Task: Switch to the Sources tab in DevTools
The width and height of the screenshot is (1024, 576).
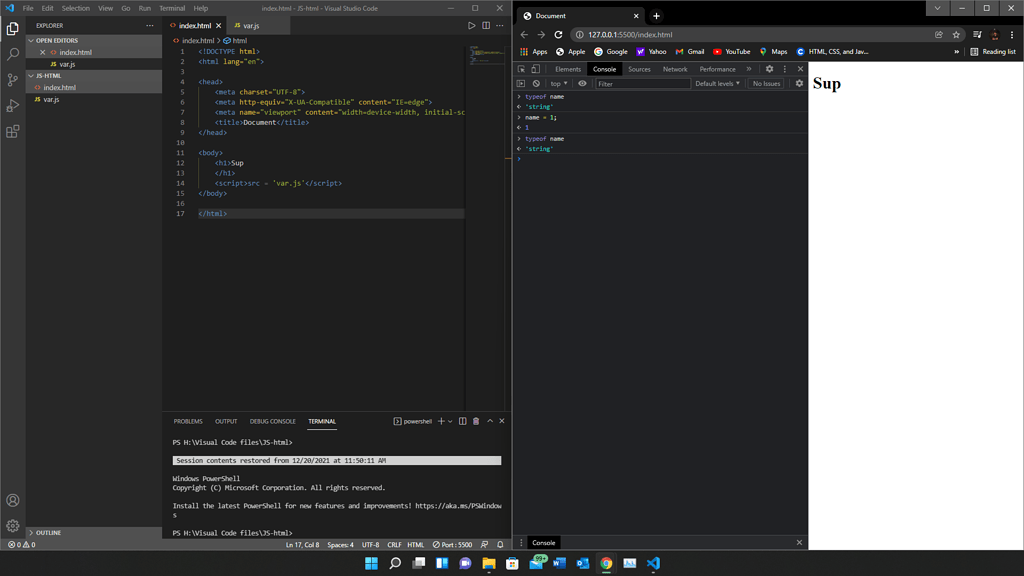Action: 640,69
